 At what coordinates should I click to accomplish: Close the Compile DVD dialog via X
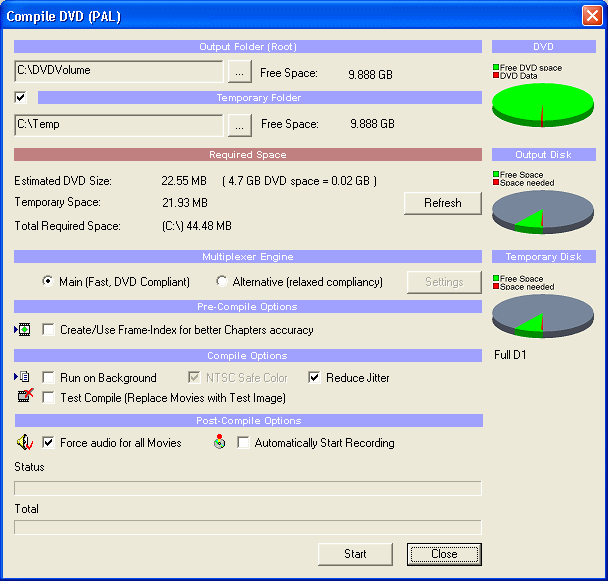(x=592, y=16)
